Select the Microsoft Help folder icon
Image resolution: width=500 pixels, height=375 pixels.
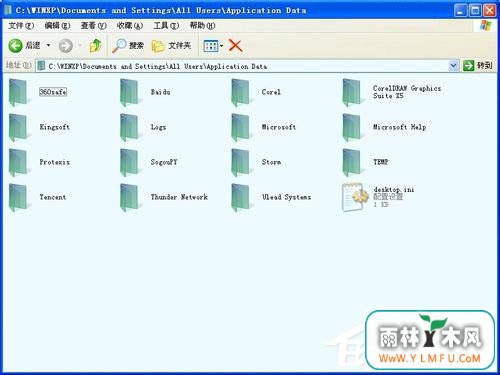pos(352,127)
